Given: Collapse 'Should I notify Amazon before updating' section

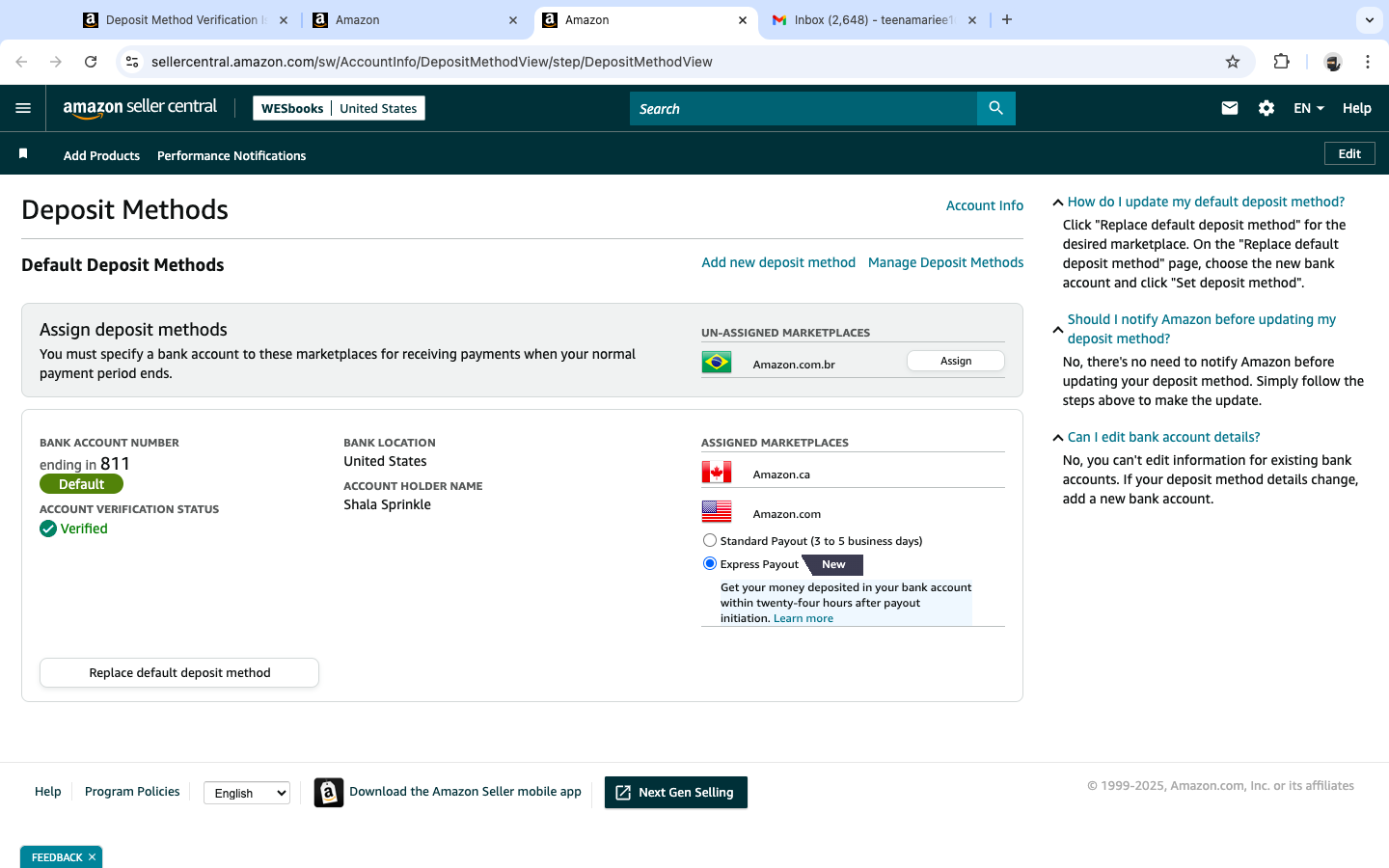Looking at the screenshot, I should point(1058,330).
